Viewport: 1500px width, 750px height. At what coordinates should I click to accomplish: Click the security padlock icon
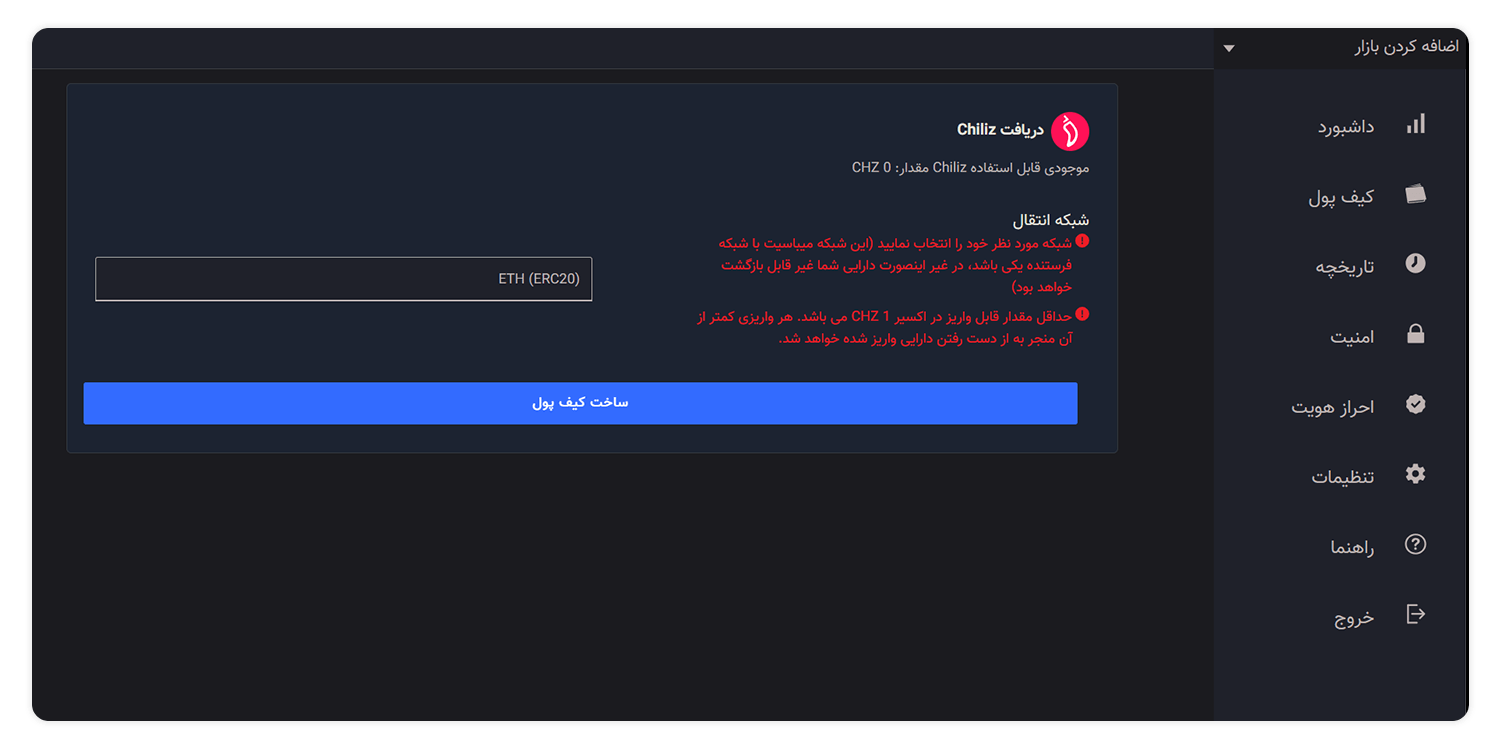pos(1415,335)
